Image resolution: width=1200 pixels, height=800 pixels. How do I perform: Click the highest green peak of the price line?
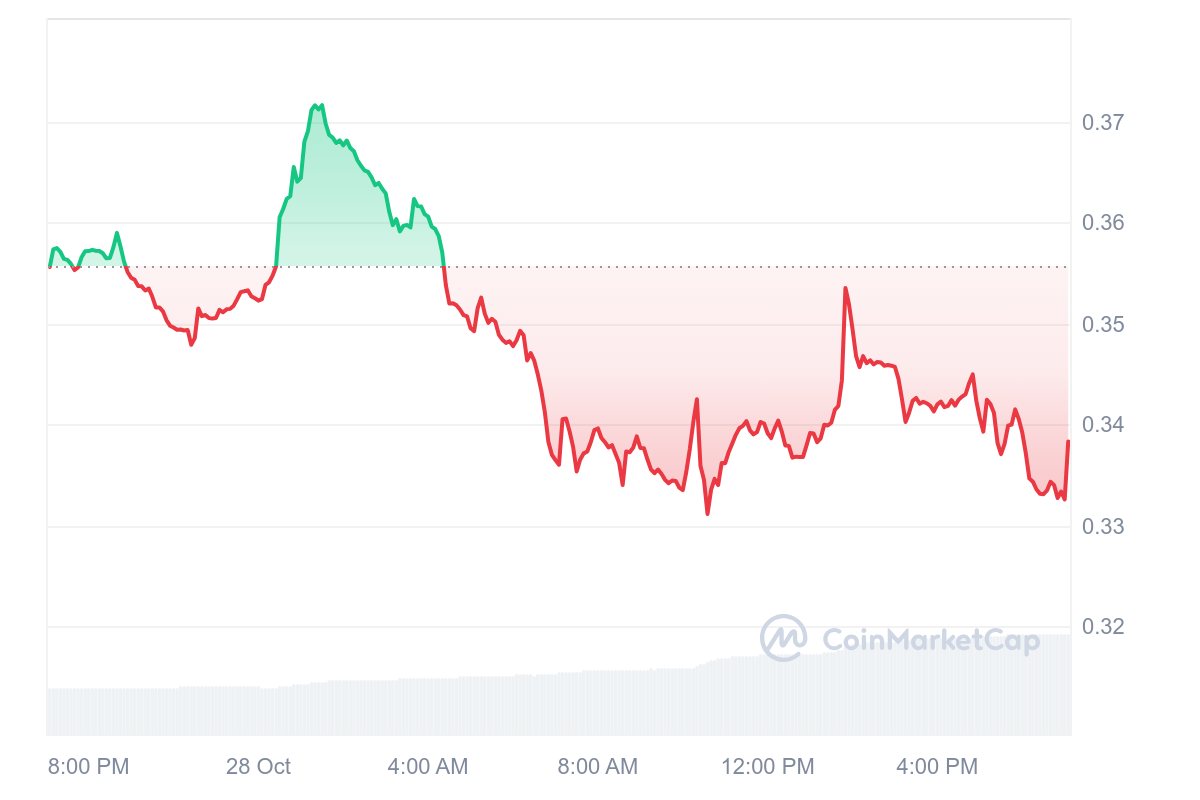coord(315,104)
